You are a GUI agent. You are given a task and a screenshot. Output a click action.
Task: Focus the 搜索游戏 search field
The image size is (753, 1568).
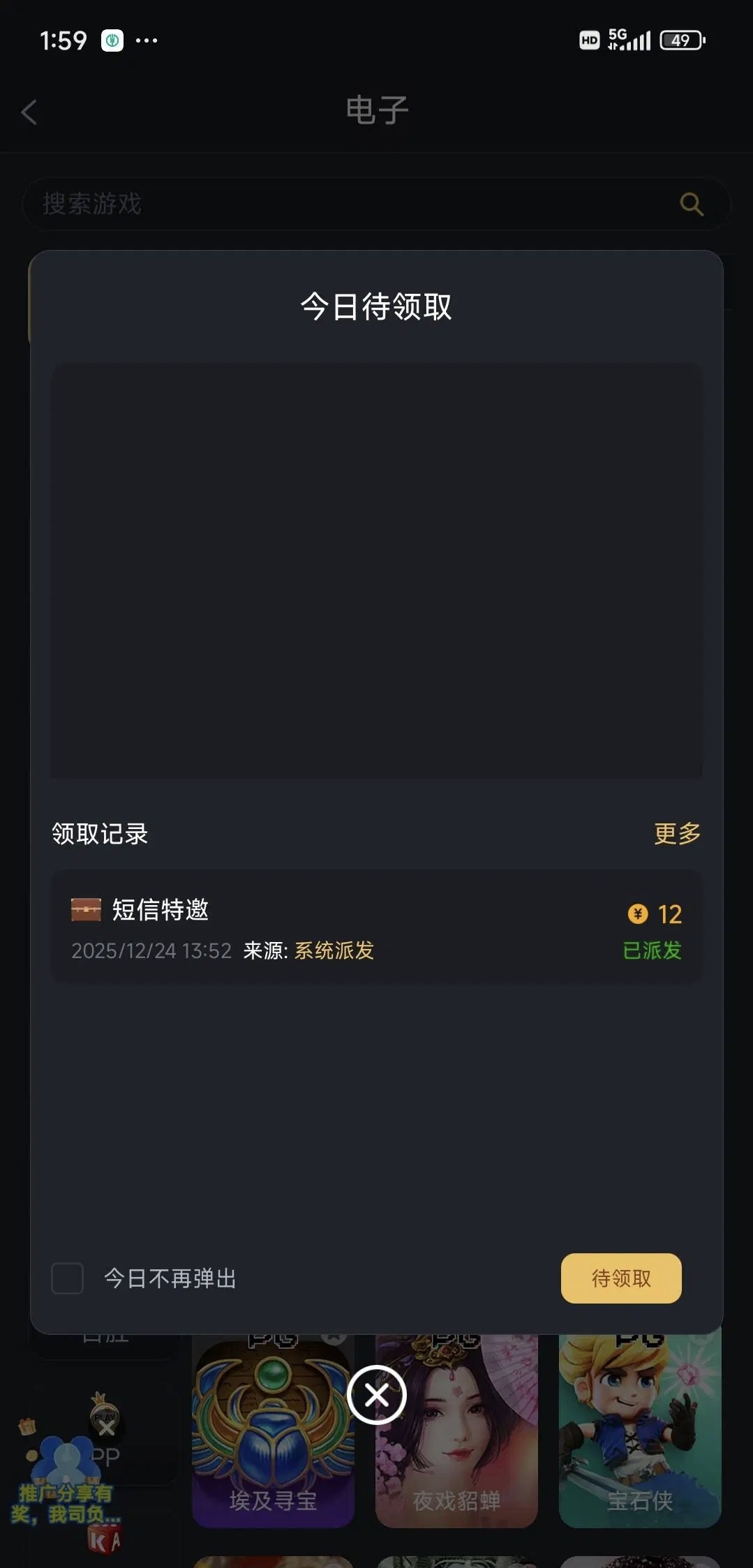[x=349, y=204]
